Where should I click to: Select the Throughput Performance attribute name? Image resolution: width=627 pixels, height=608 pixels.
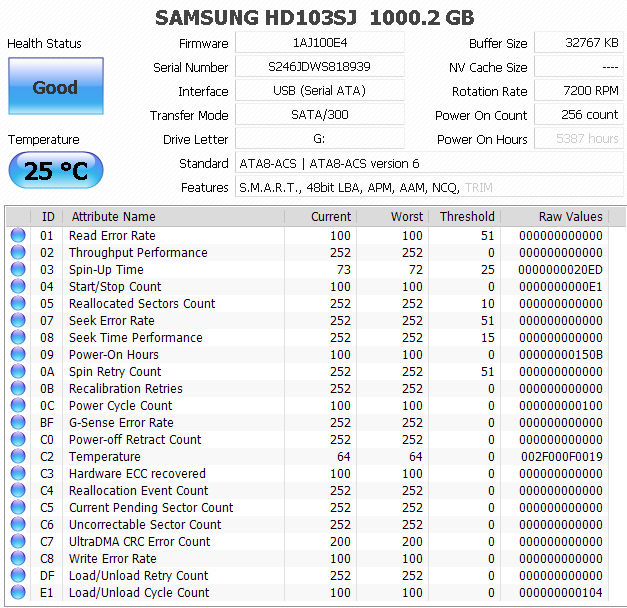pos(138,253)
